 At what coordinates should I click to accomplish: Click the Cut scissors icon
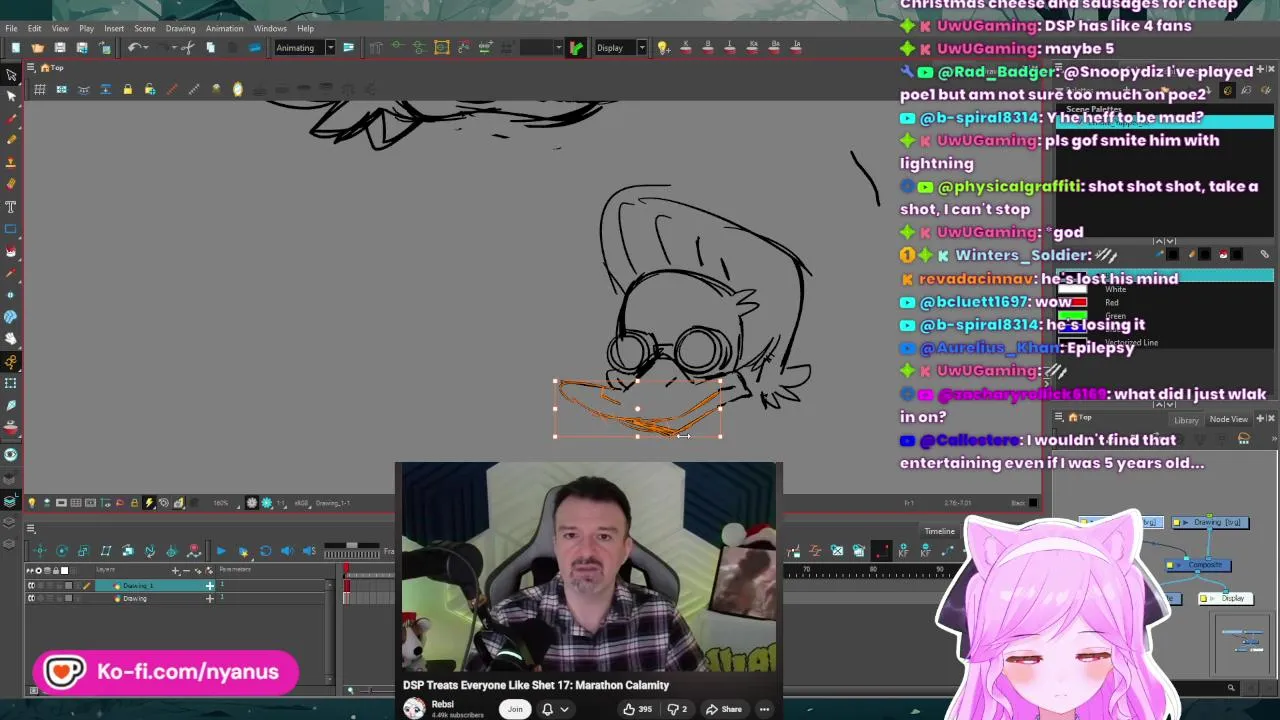click(188, 48)
